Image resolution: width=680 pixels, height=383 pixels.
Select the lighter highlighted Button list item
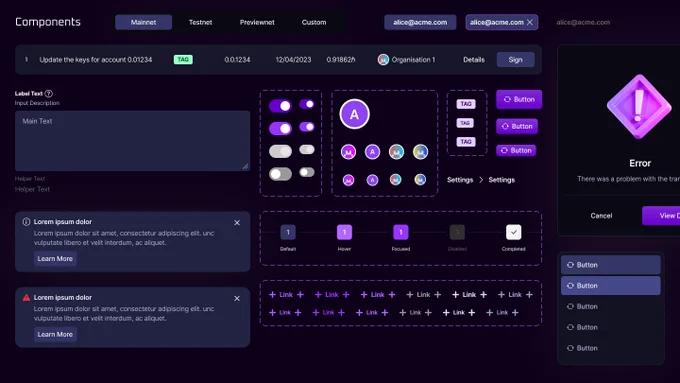tap(611, 286)
